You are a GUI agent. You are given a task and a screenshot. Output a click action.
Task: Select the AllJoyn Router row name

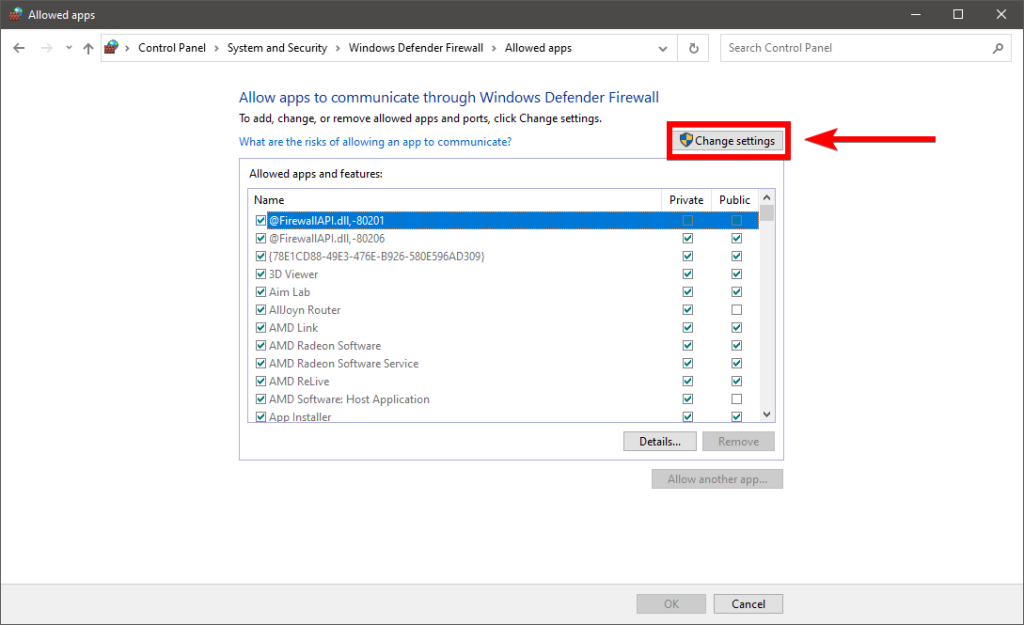click(x=304, y=310)
